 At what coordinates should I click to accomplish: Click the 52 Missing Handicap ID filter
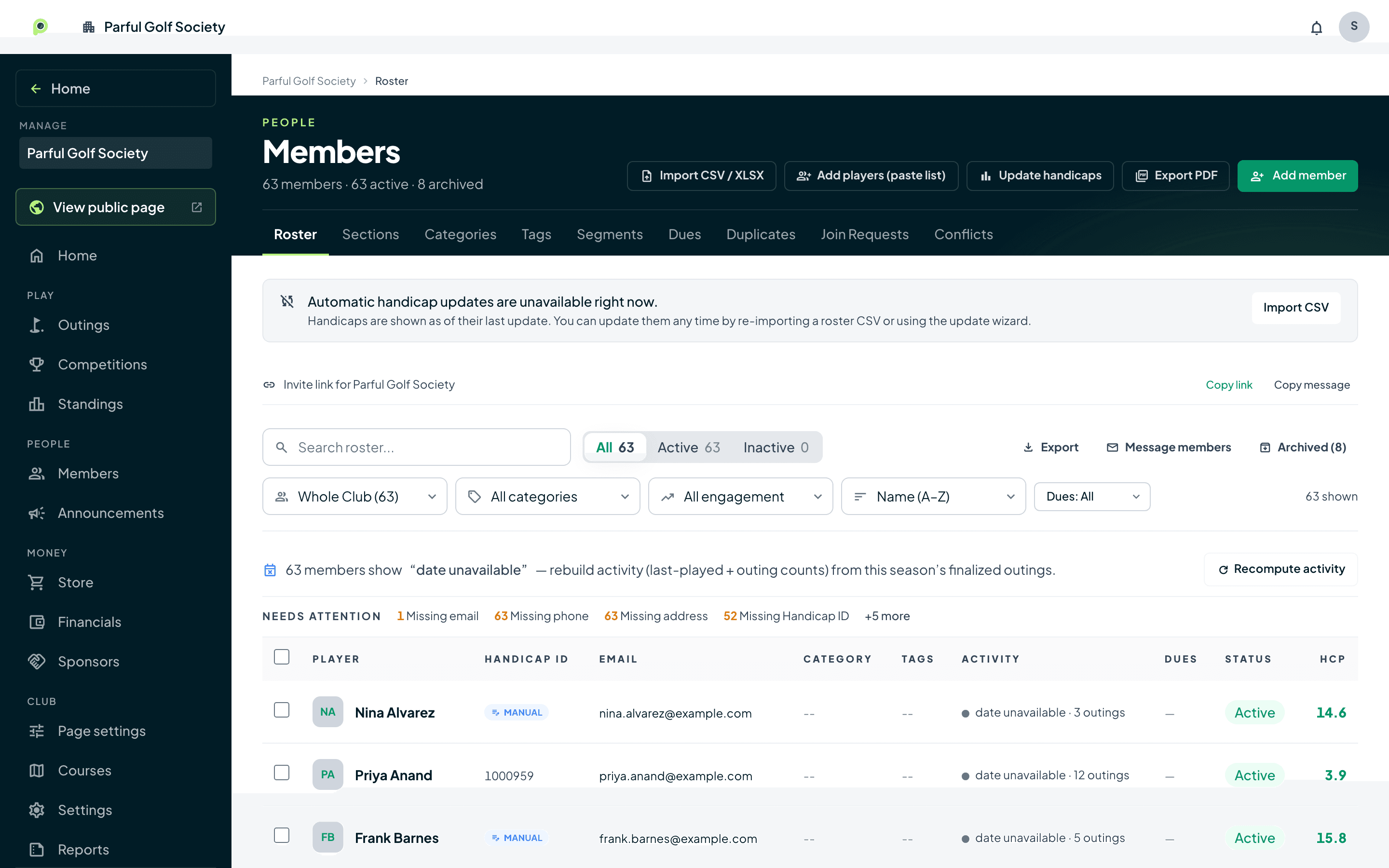point(786,616)
